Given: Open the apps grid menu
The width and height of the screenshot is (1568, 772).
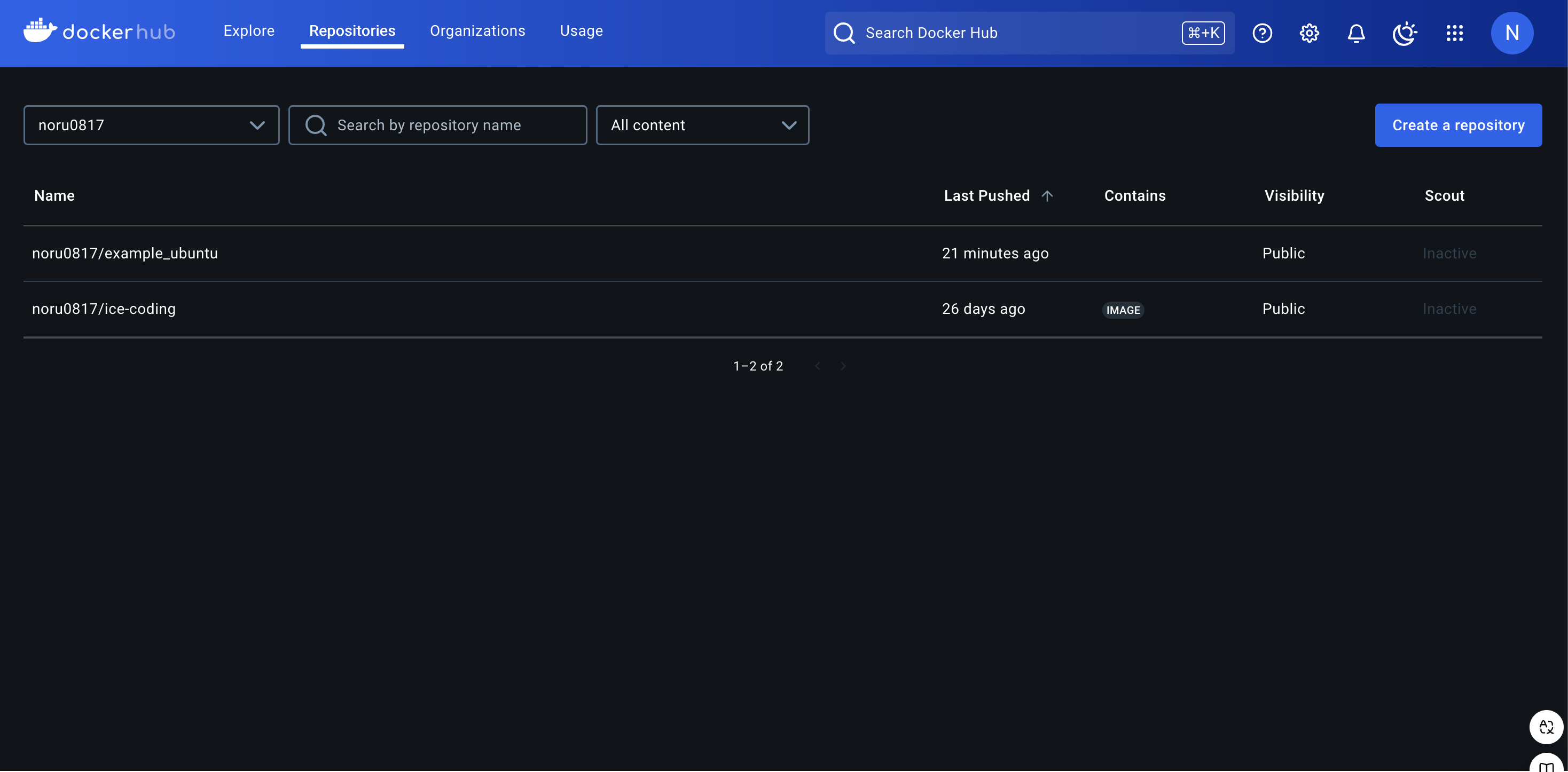Looking at the screenshot, I should pyautogui.click(x=1454, y=33).
